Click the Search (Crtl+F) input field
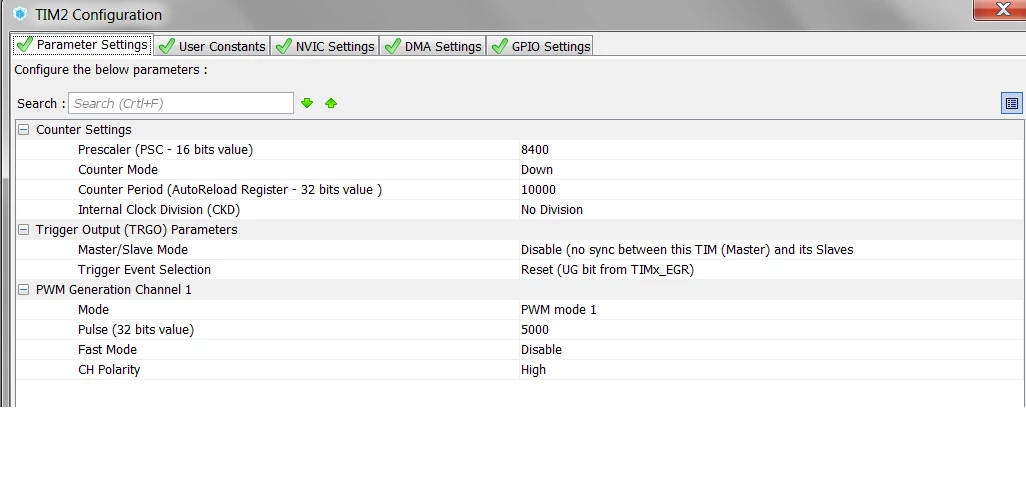The image size is (1026, 497). [181, 103]
